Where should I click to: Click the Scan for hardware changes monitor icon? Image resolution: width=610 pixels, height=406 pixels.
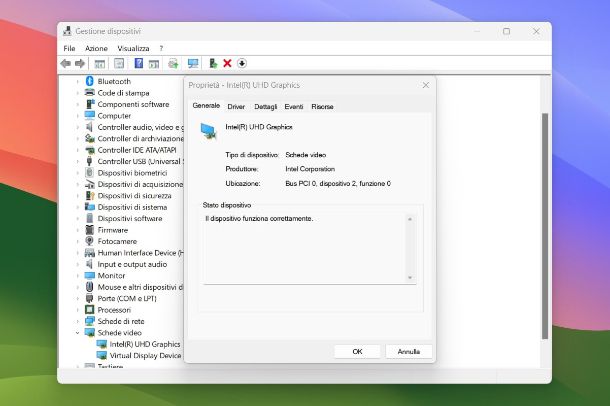click(x=193, y=63)
